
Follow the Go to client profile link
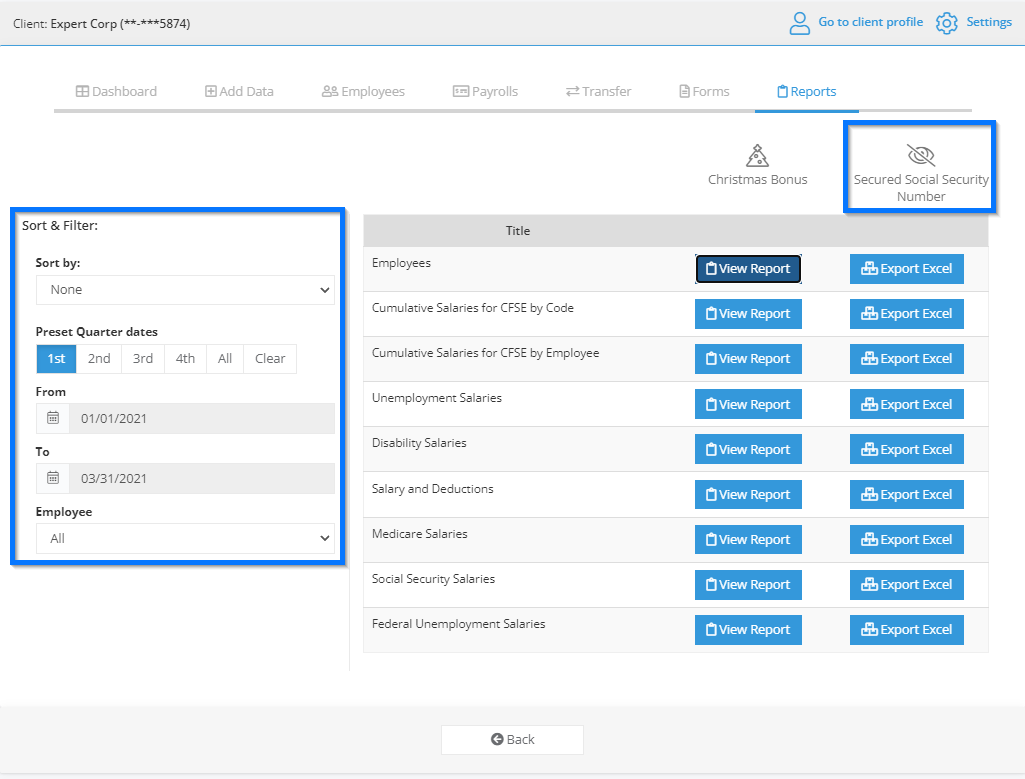pos(870,22)
